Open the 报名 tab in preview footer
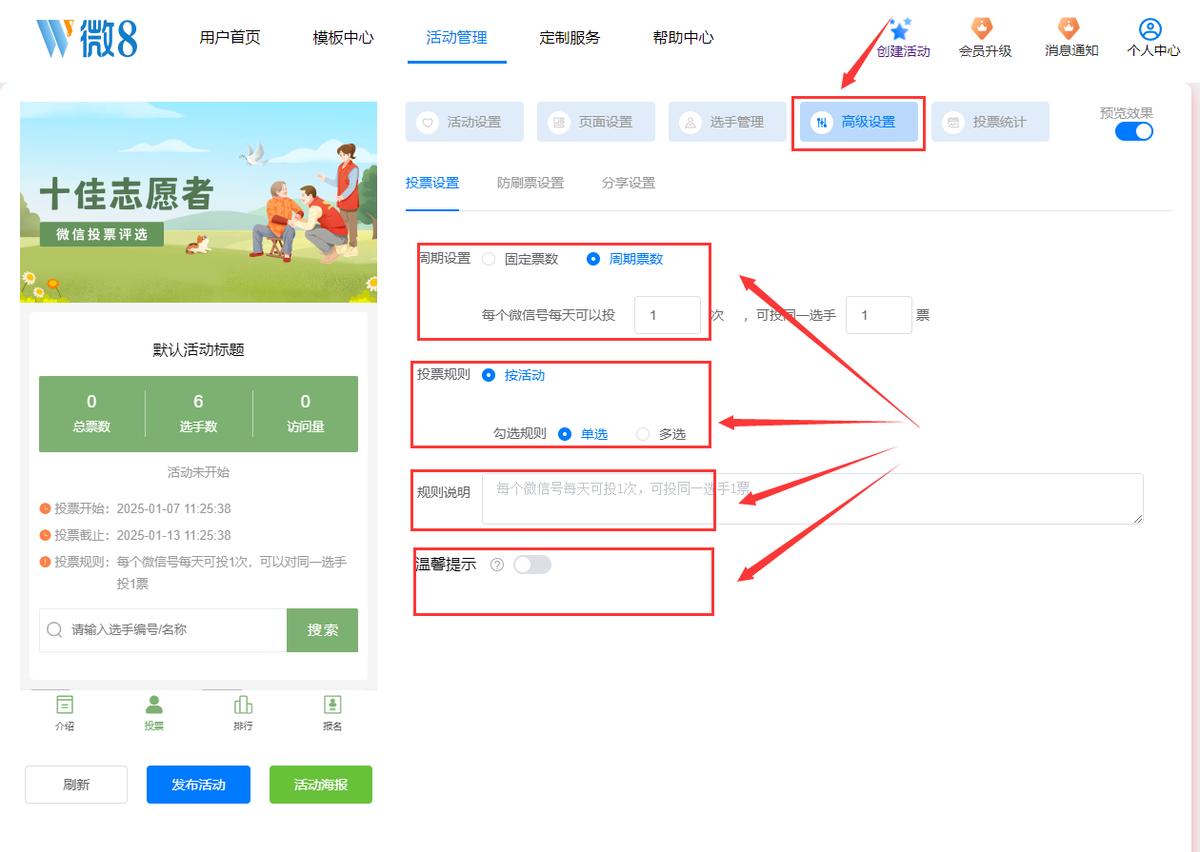 click(333, 713)
